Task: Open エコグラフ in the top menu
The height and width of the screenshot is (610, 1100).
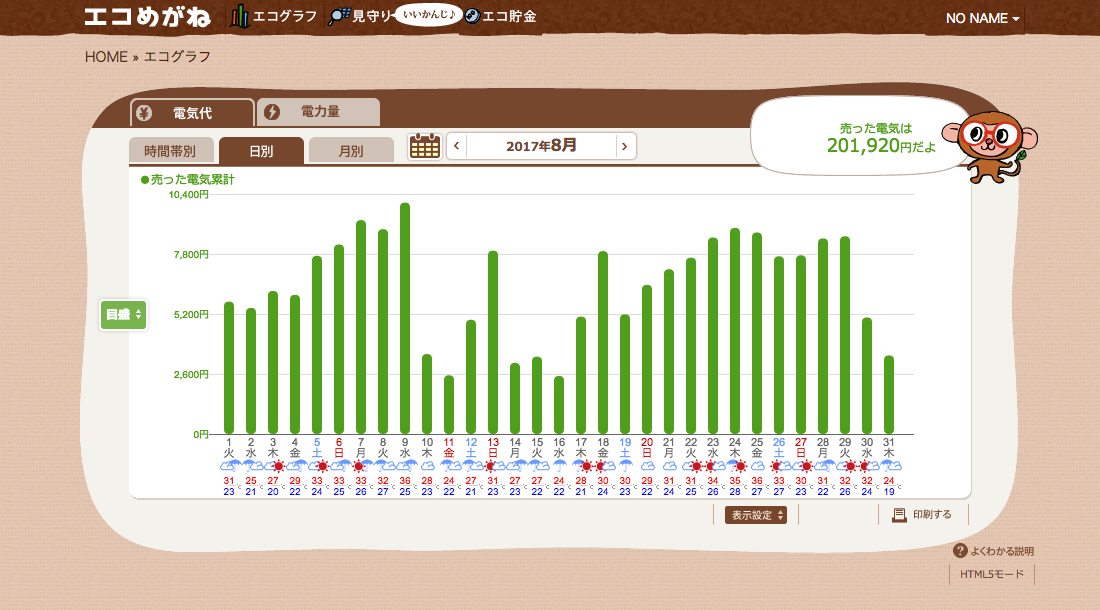Action: [x=284, y=16]
